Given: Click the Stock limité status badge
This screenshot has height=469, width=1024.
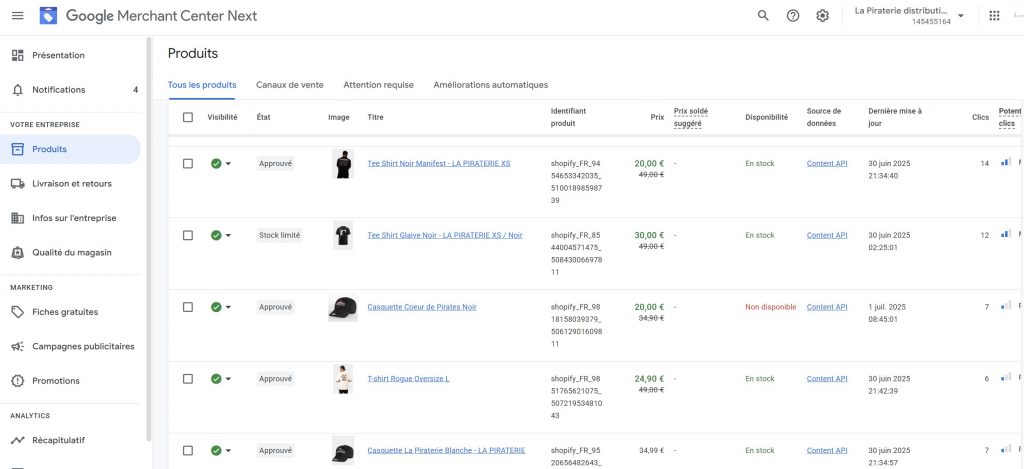Looking at the screenshot, I should (280, 235).
